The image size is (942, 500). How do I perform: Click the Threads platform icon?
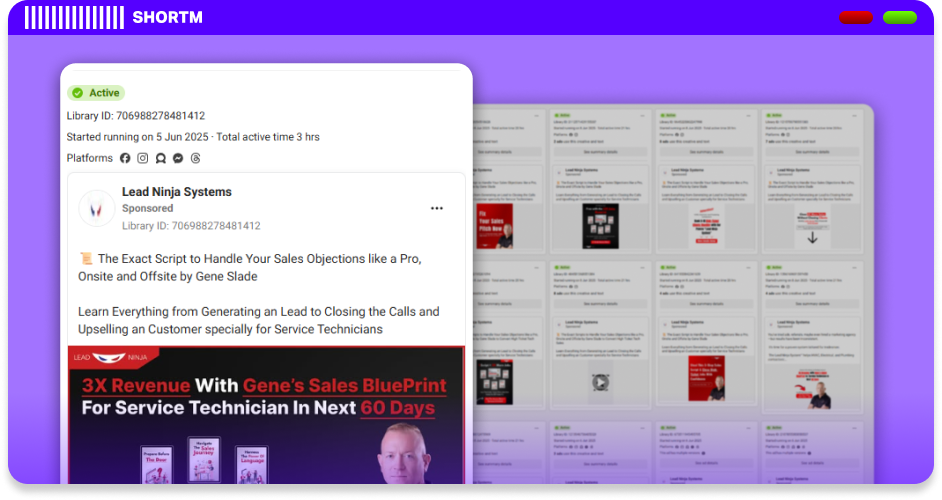(x=195, y=158)
